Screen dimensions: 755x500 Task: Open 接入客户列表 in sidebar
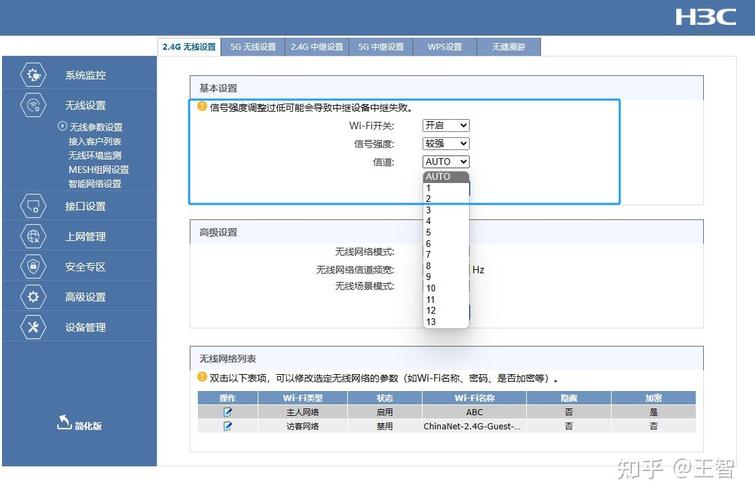[95, 141]
